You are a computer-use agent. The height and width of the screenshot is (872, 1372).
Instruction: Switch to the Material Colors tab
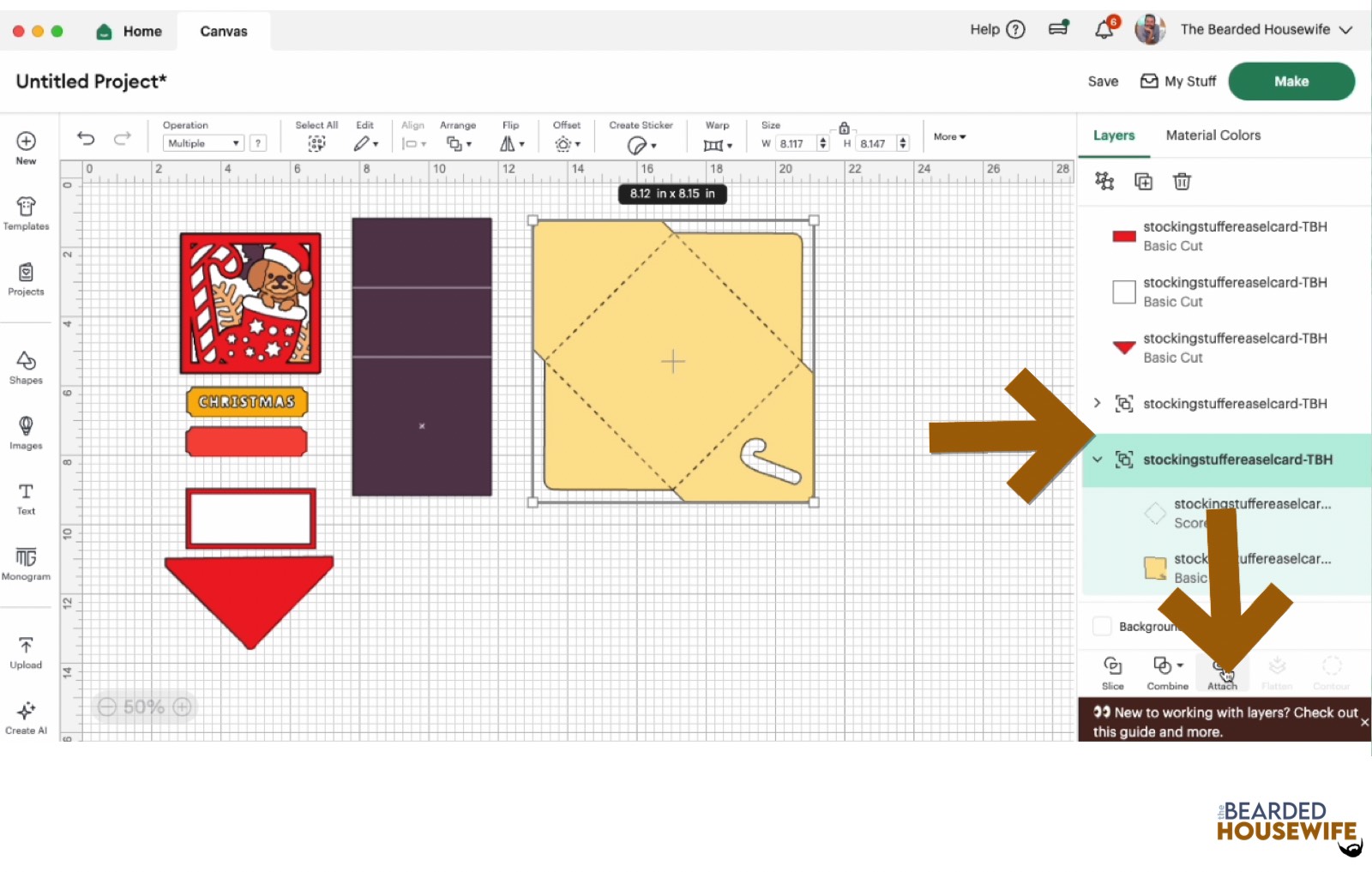pos(1213,135)
